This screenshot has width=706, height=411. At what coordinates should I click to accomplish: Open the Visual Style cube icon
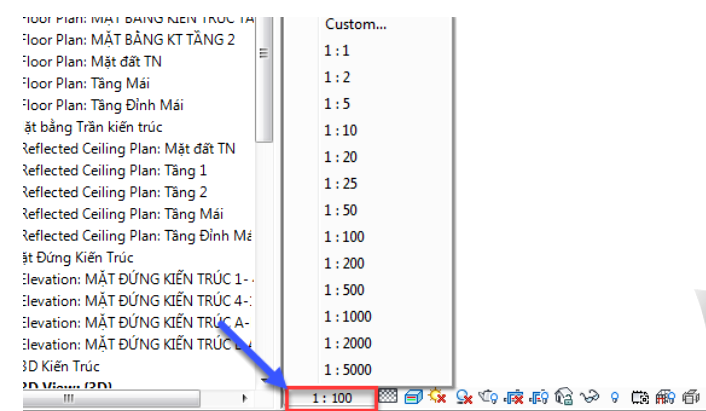point(414,398)
